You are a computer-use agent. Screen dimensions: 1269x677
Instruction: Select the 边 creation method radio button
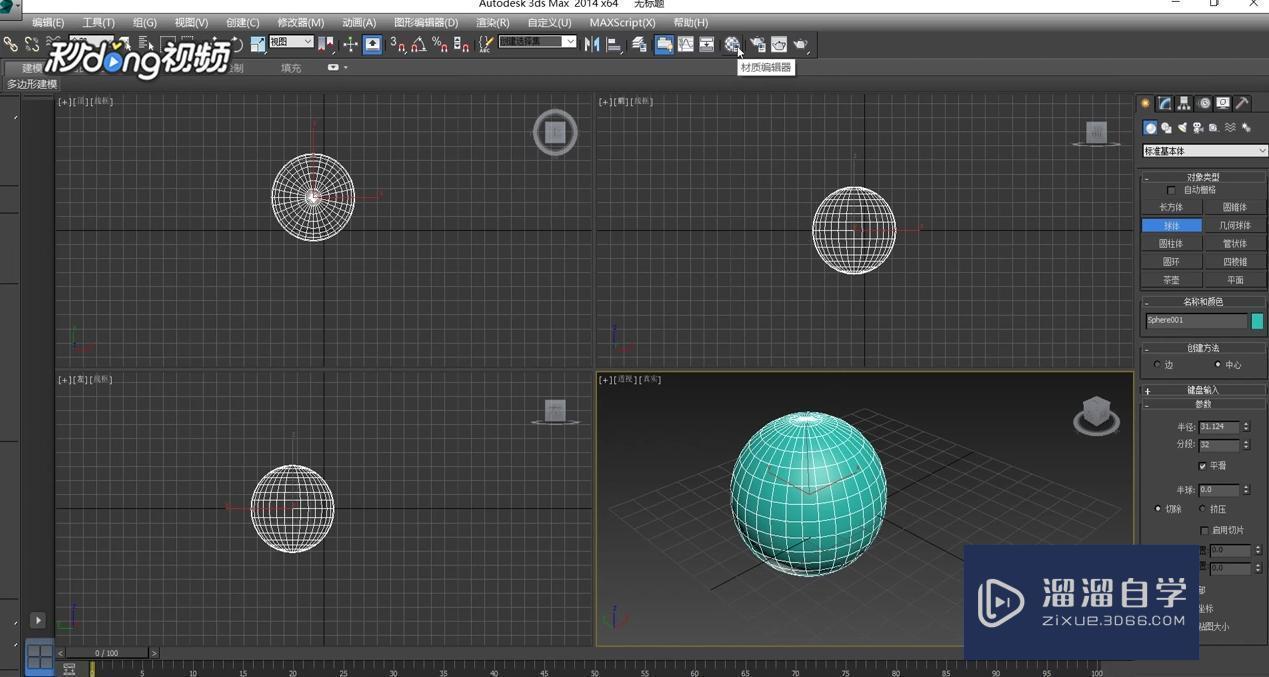[1158, 365]
